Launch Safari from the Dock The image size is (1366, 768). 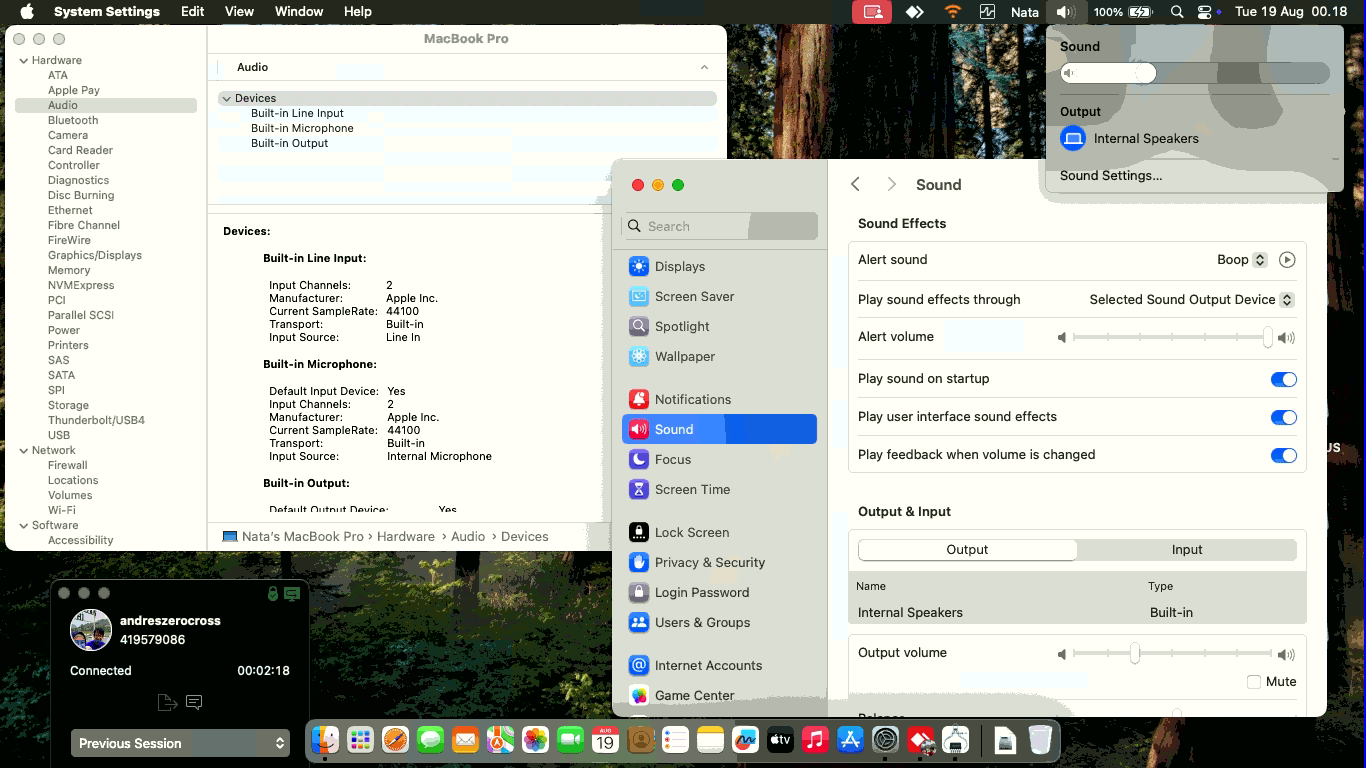coord(395,740)
